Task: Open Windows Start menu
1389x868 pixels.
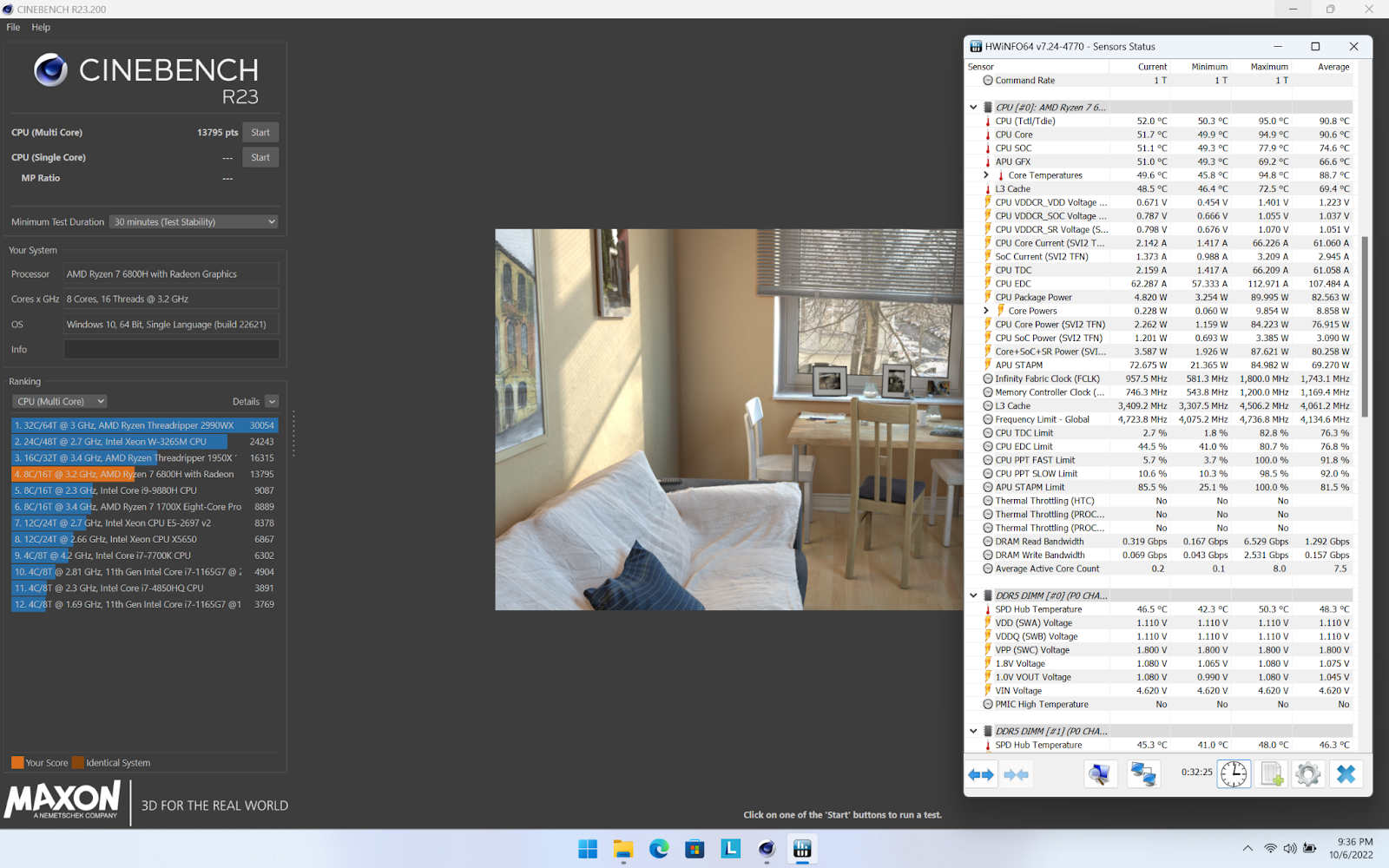Action: 588,849
